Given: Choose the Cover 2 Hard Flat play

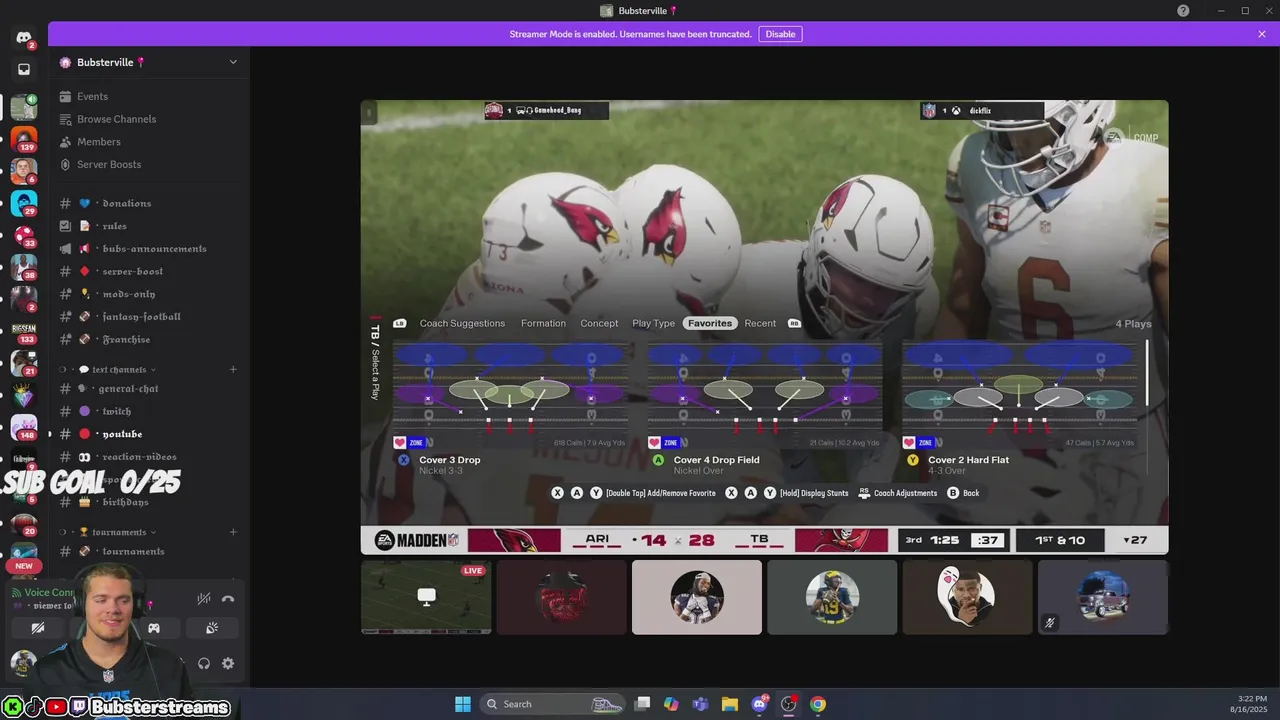Looking at the screenshot, I should click(1020, 409).
